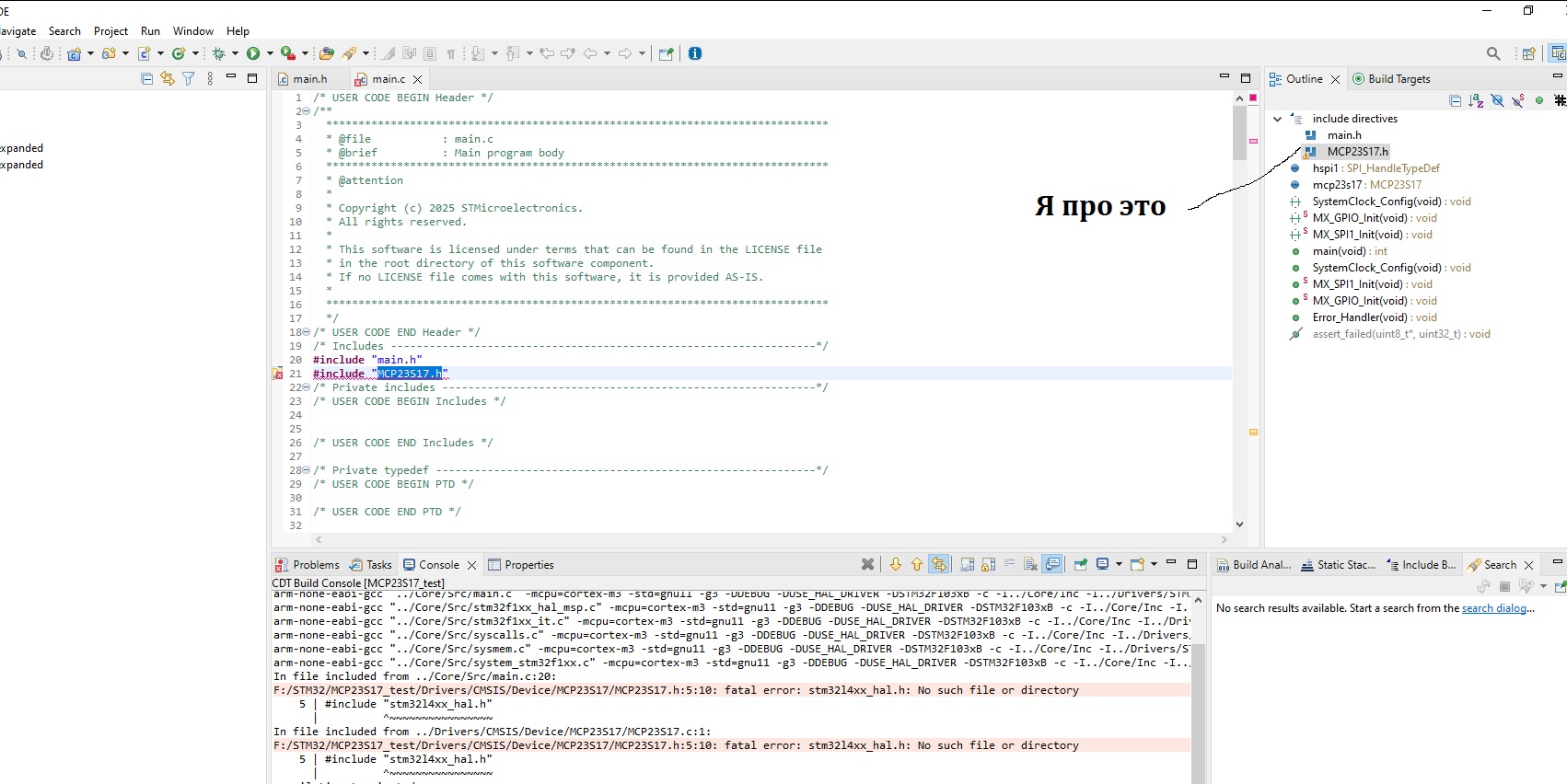
Task: Click the Debug bug icon
Action: pyautogui.click(x=219, y=53)
